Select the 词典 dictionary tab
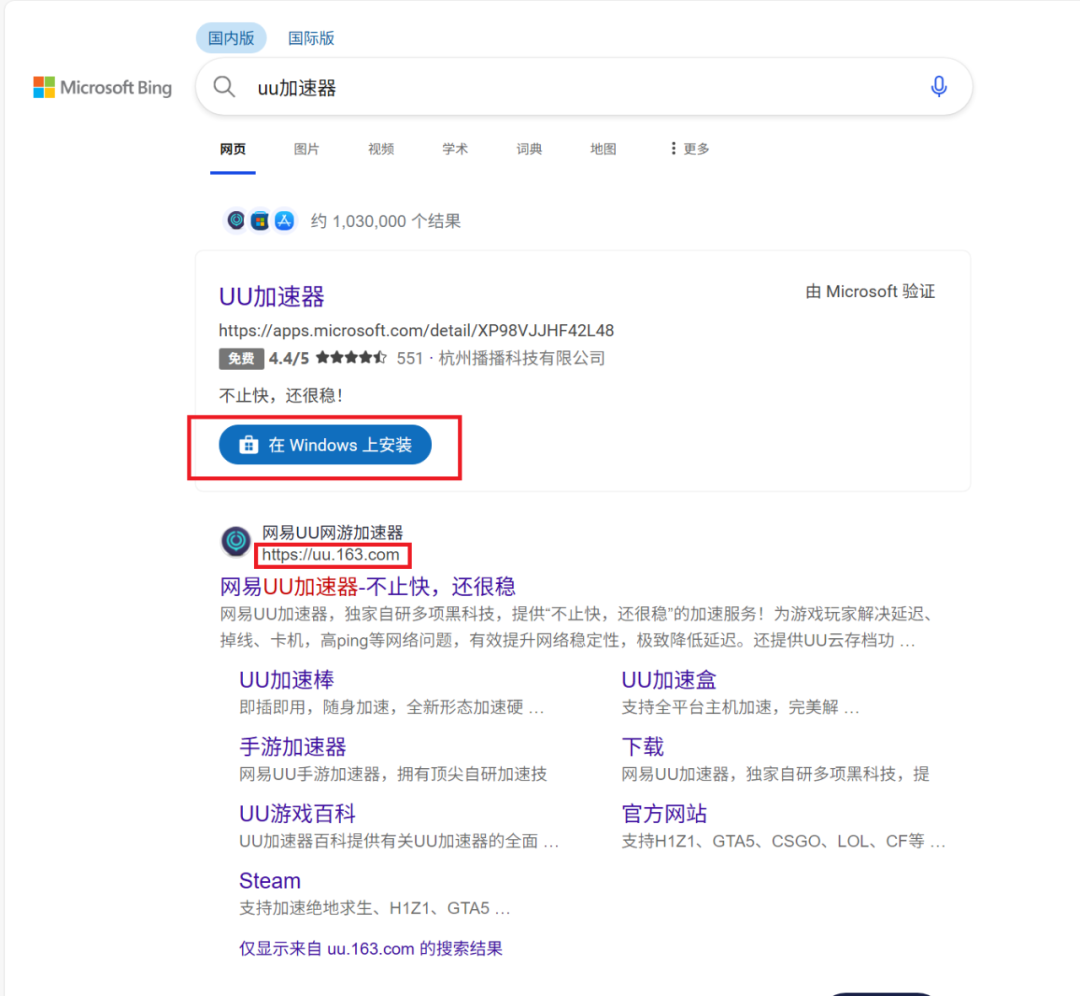This screenshot has height=996, width=1080. coord(529,149)
